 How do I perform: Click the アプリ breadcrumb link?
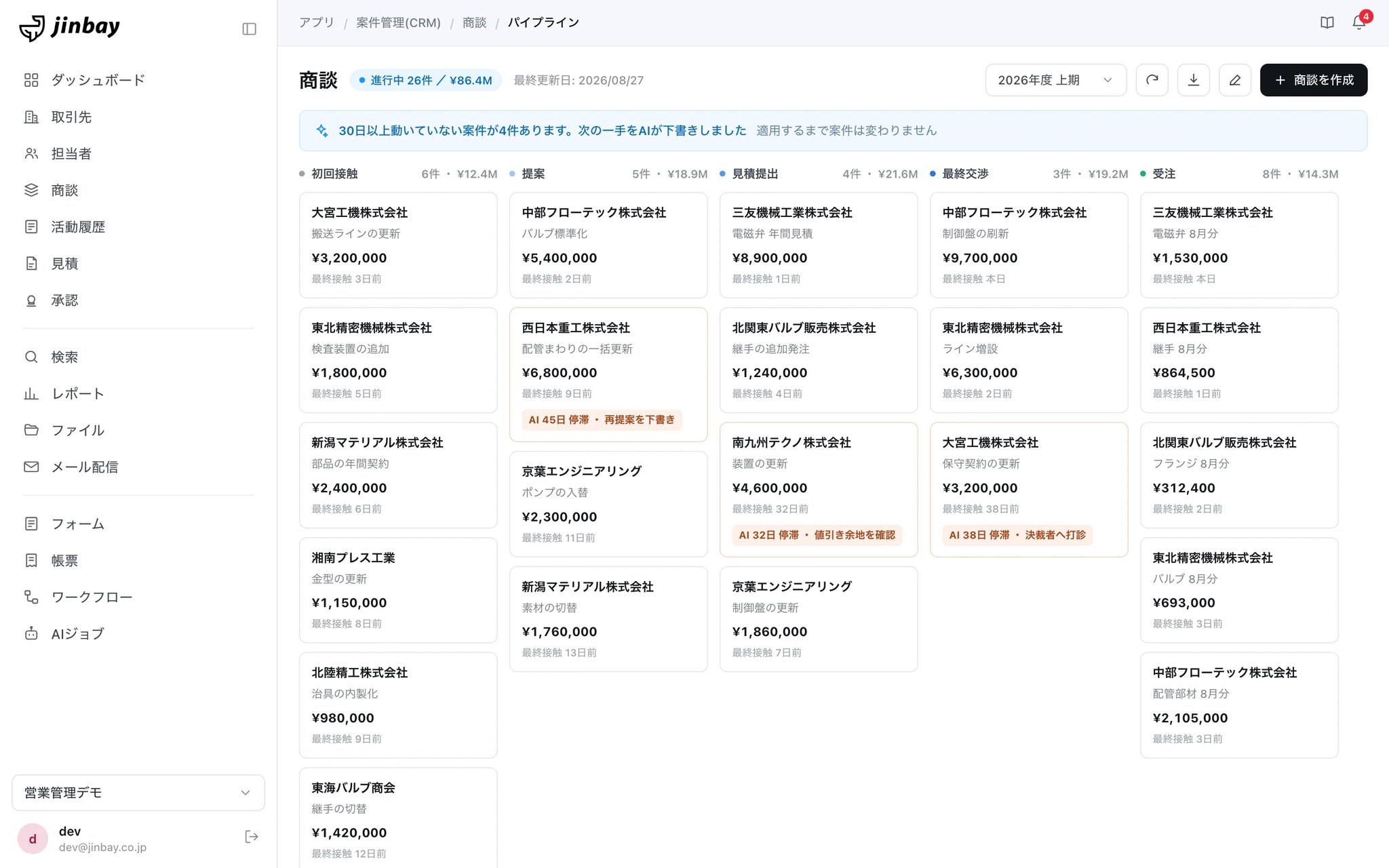(317, 23)
